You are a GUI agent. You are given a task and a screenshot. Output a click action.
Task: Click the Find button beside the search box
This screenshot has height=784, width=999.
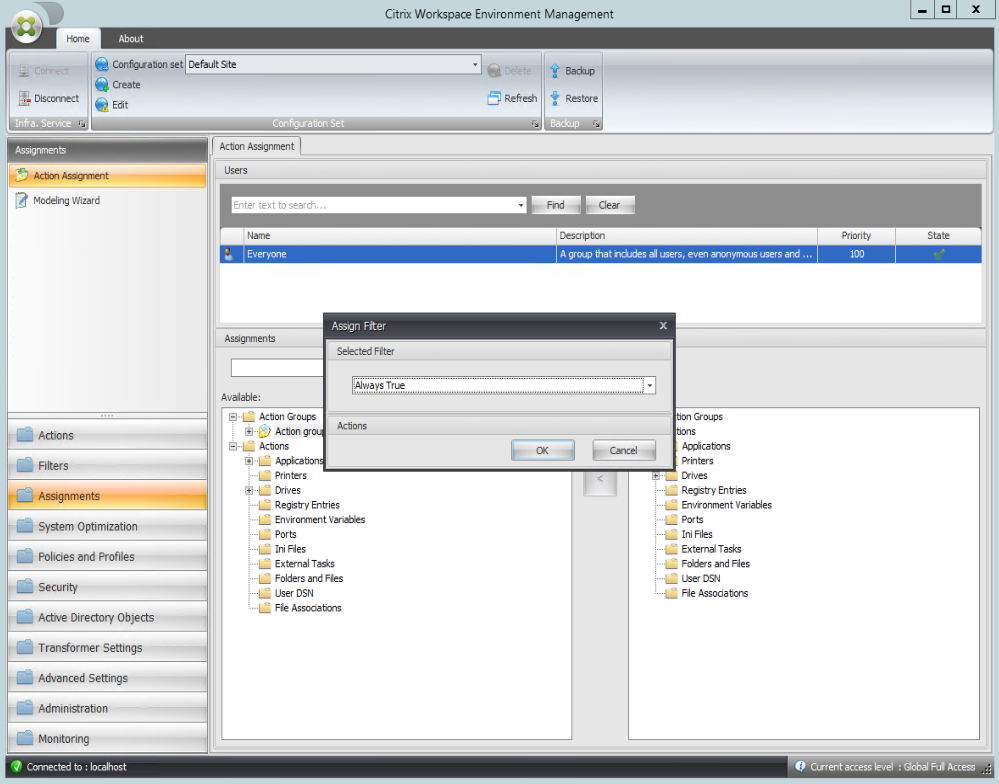tap(555, 205)
